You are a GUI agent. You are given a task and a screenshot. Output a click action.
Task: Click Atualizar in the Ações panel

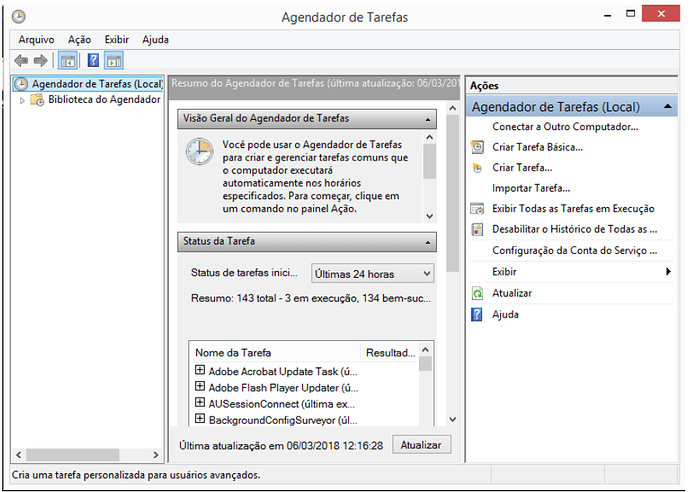tap(512, 293)
